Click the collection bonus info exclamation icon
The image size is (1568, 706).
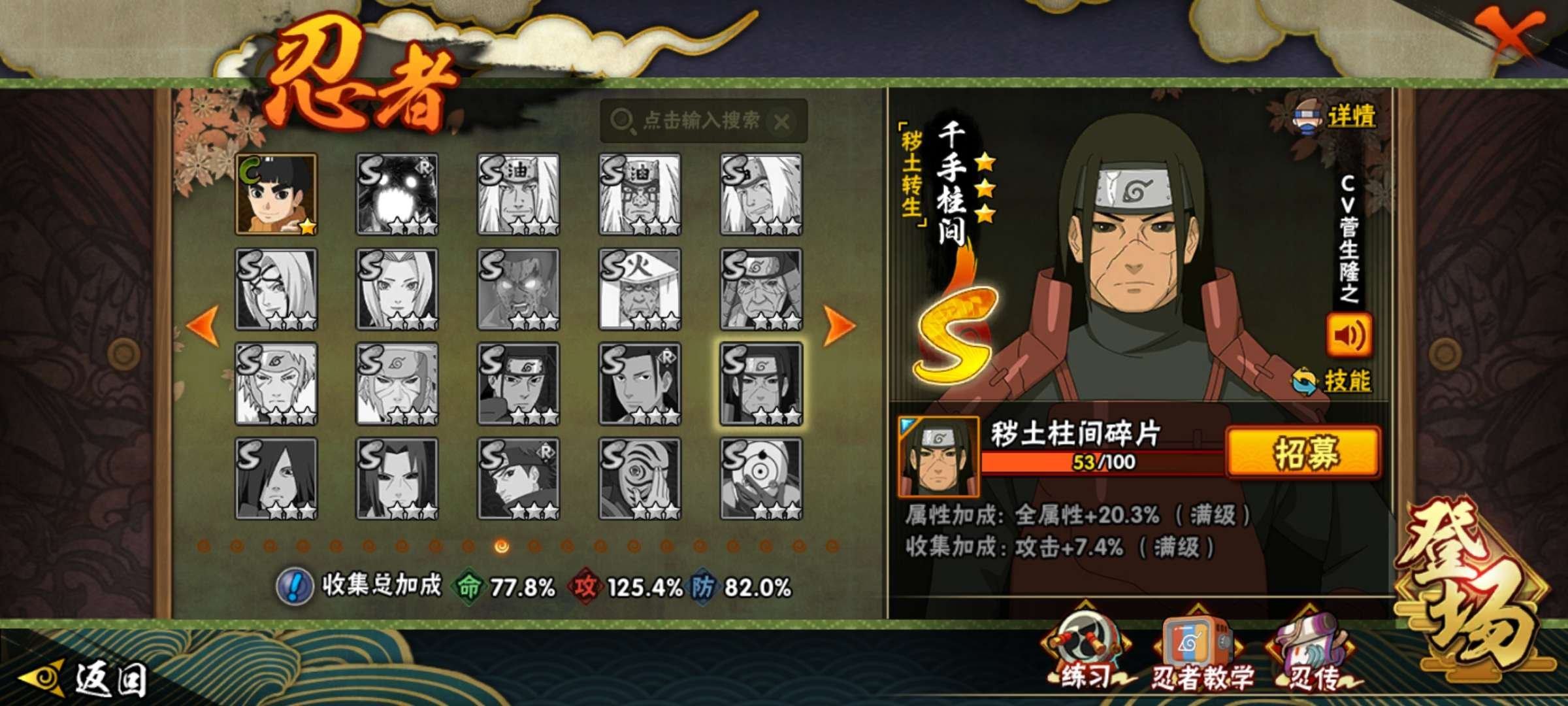pos(294,586)
